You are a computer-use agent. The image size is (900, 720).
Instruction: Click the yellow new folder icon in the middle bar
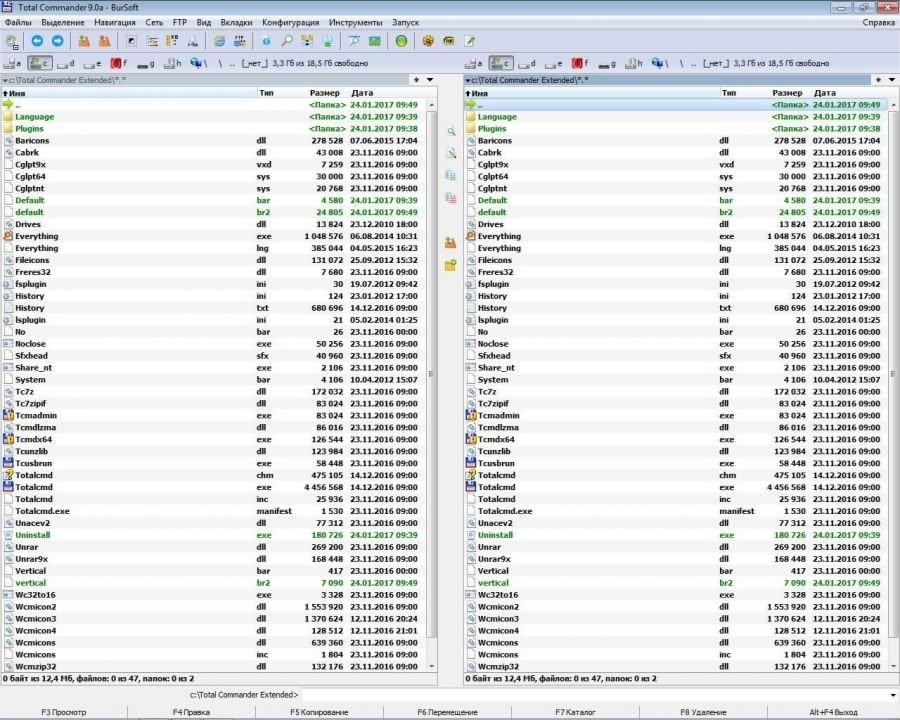[x=451, y=265]
